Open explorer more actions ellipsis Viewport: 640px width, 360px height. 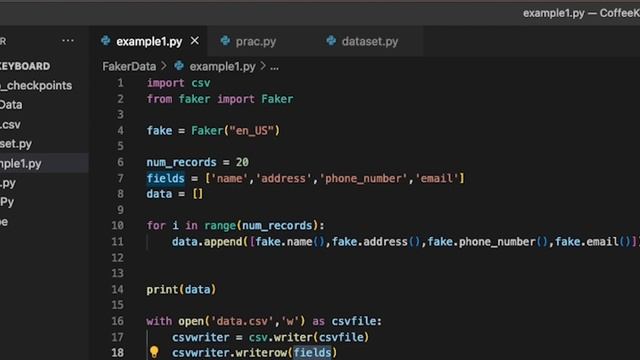(68, 40)
